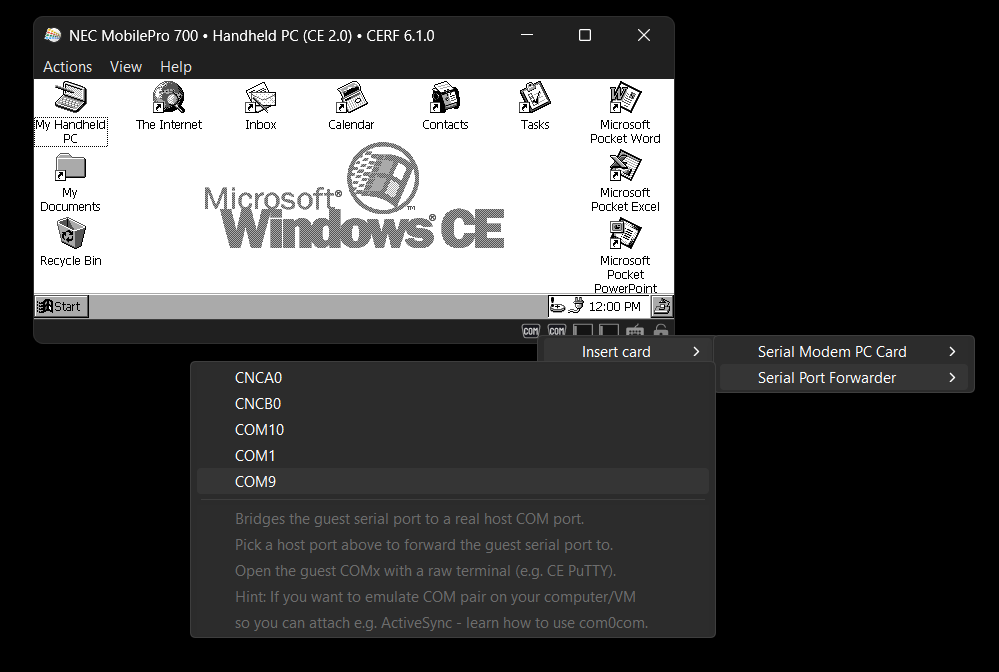Launch Microsoft Pocket Excel icon
Viewport: 999px width, 672px height.
[624, 167]
